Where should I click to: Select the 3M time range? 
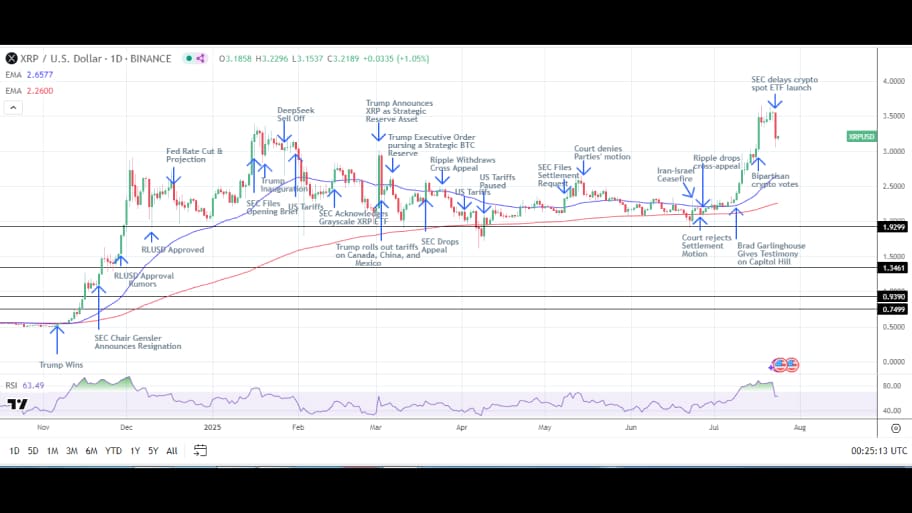[x=72, y=451]
